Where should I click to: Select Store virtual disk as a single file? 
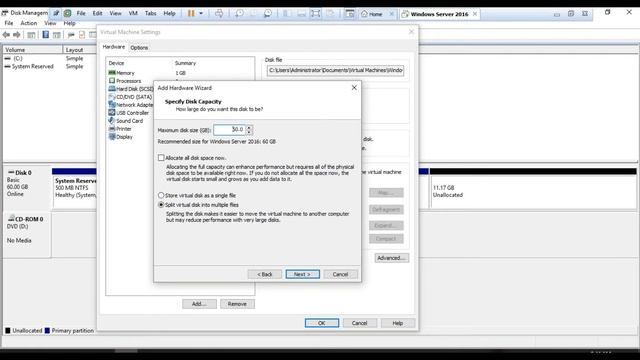coord(161,196)
